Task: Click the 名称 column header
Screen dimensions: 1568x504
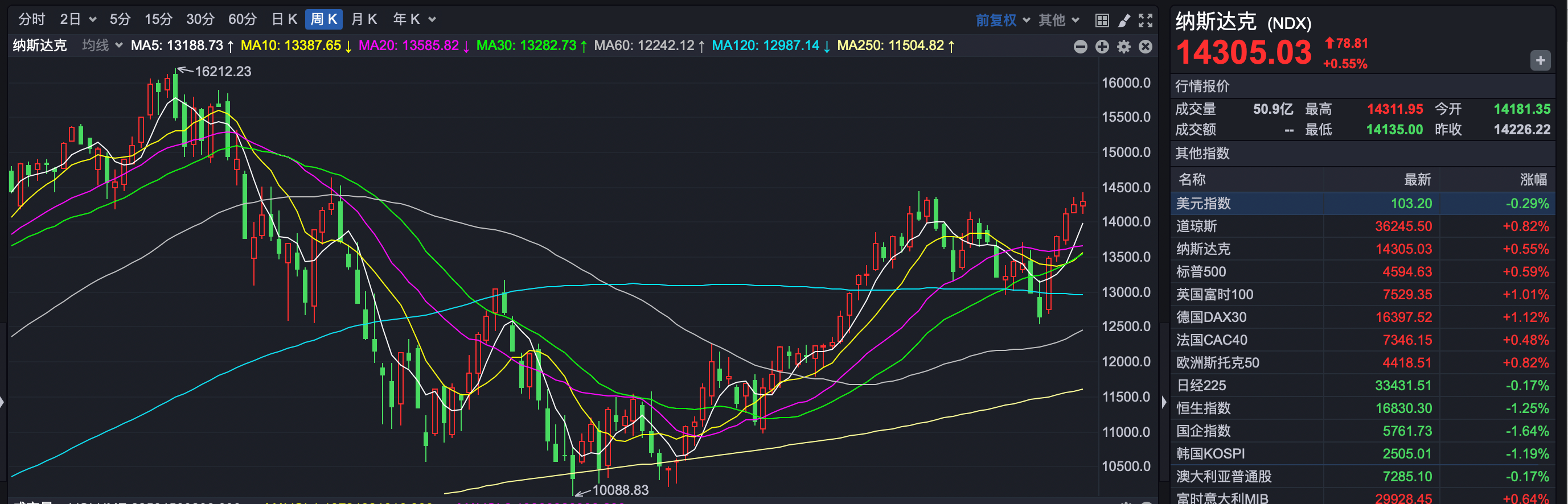Action: [x=1192, y=179]
